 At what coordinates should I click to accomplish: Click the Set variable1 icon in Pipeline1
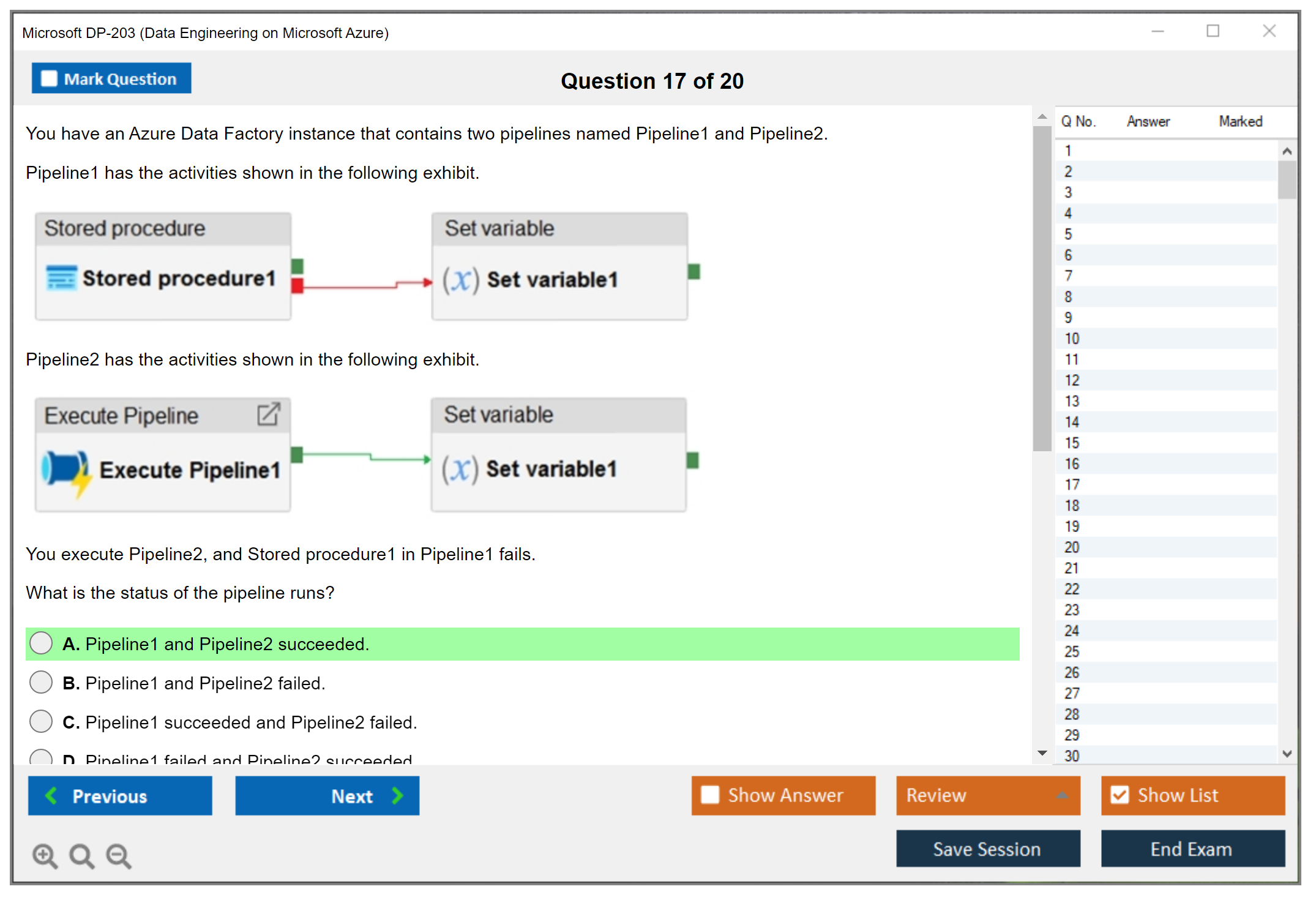[x=460, y=280]
